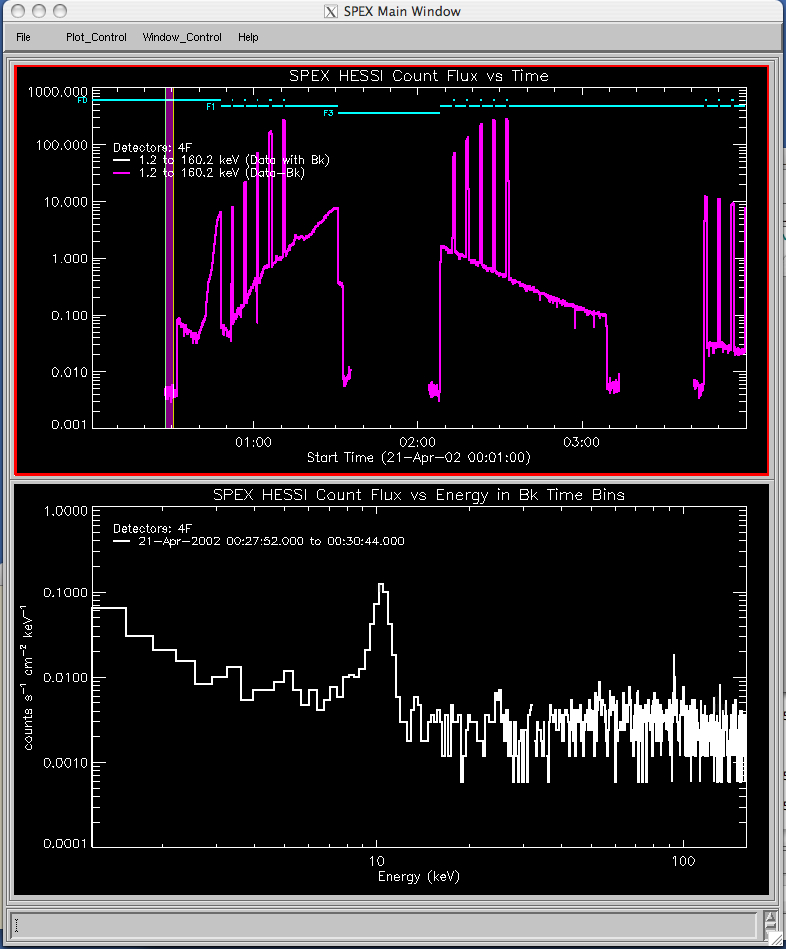This screenshot has height=949, width=786.
Task: Click the status message text field
Action: [380, 925]
